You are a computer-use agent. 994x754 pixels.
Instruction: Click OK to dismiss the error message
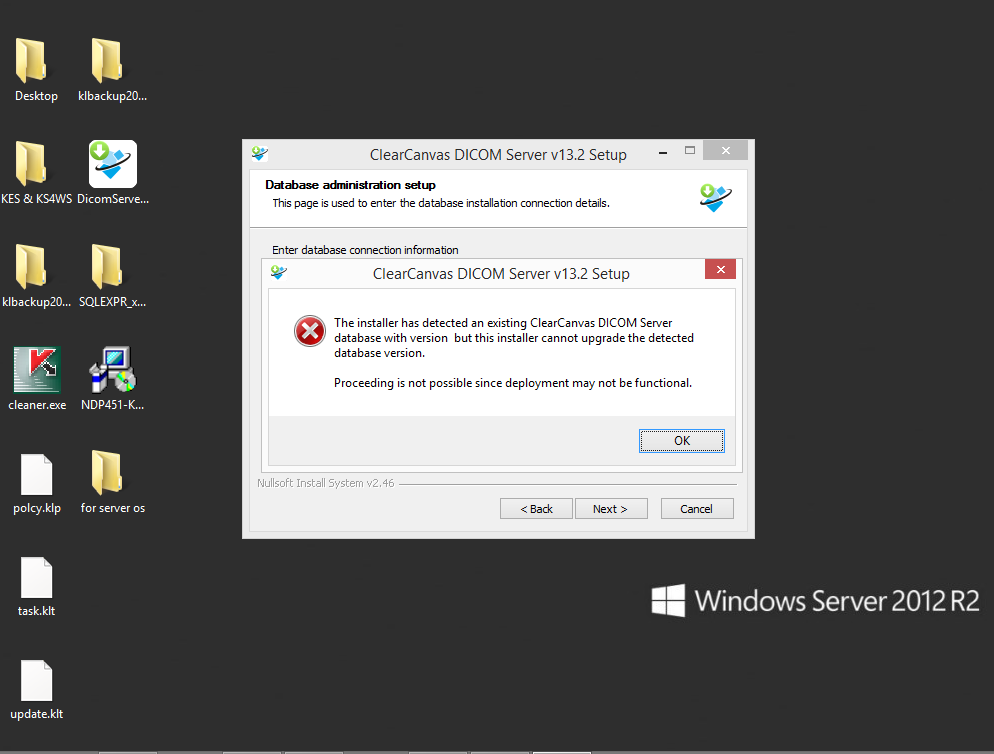(681, 440)
